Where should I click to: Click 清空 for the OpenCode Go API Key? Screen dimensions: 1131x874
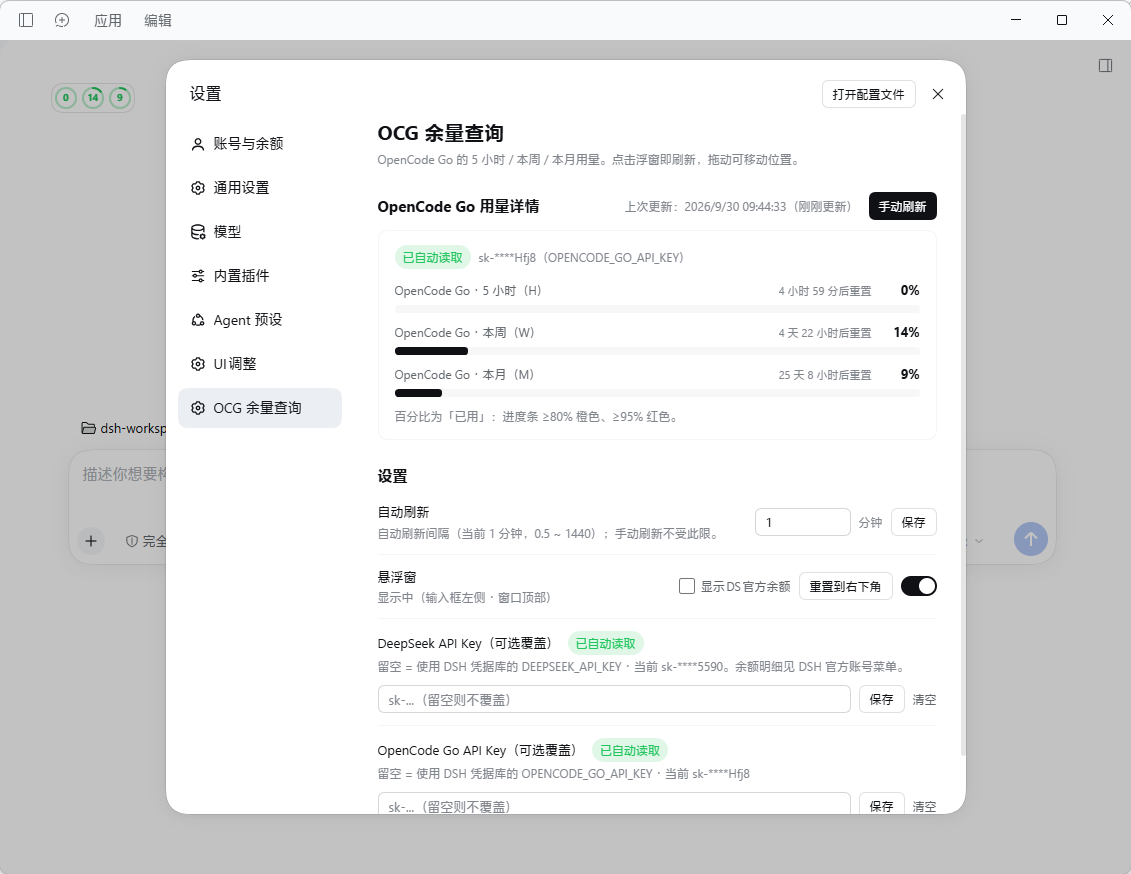coord(924,806)
